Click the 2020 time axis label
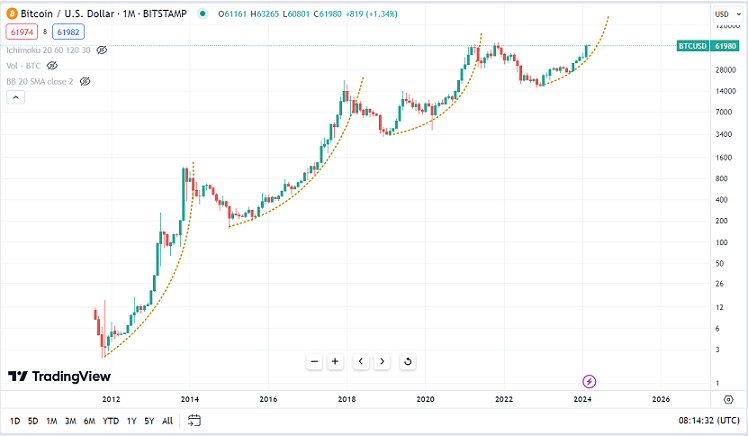Screen dimensions: 748x436 point(425,399)
